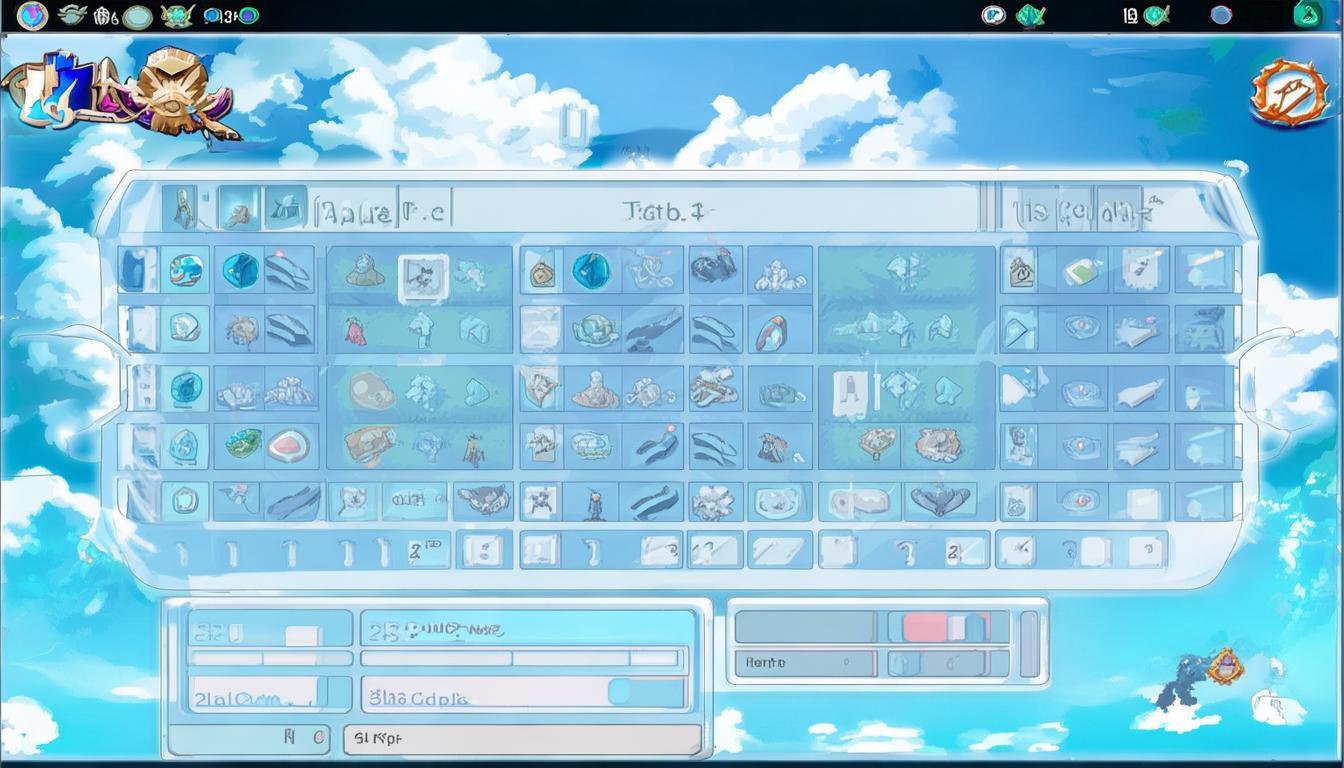
Task: Toggle the small white switch in the lower-left panel's top row
Action: (302, 635)
